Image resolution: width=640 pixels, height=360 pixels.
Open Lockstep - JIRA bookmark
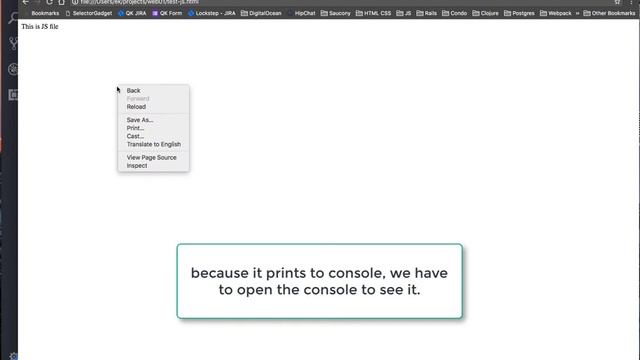(x=211, y=13)
